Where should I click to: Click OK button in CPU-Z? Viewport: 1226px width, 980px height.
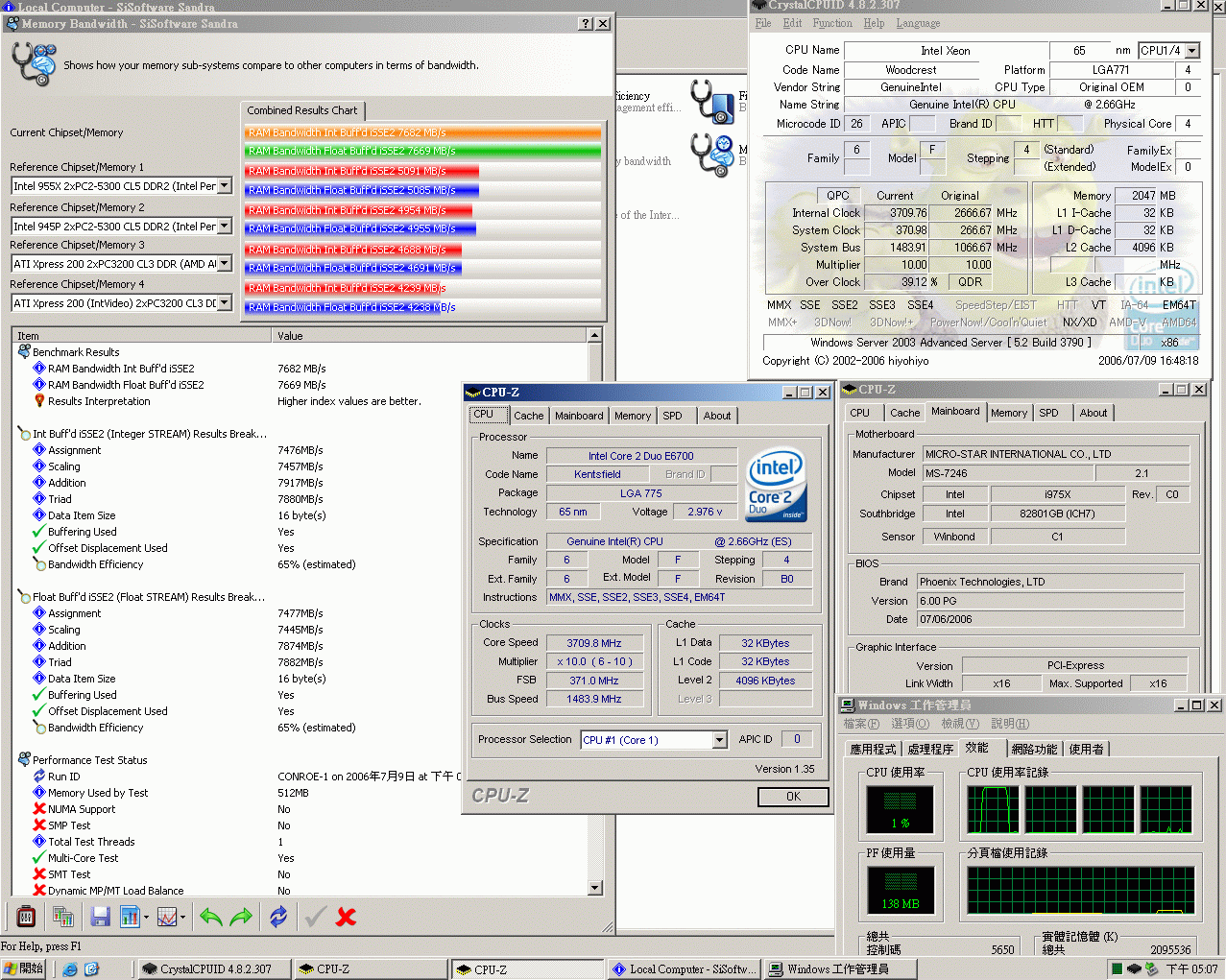(793, 797)
